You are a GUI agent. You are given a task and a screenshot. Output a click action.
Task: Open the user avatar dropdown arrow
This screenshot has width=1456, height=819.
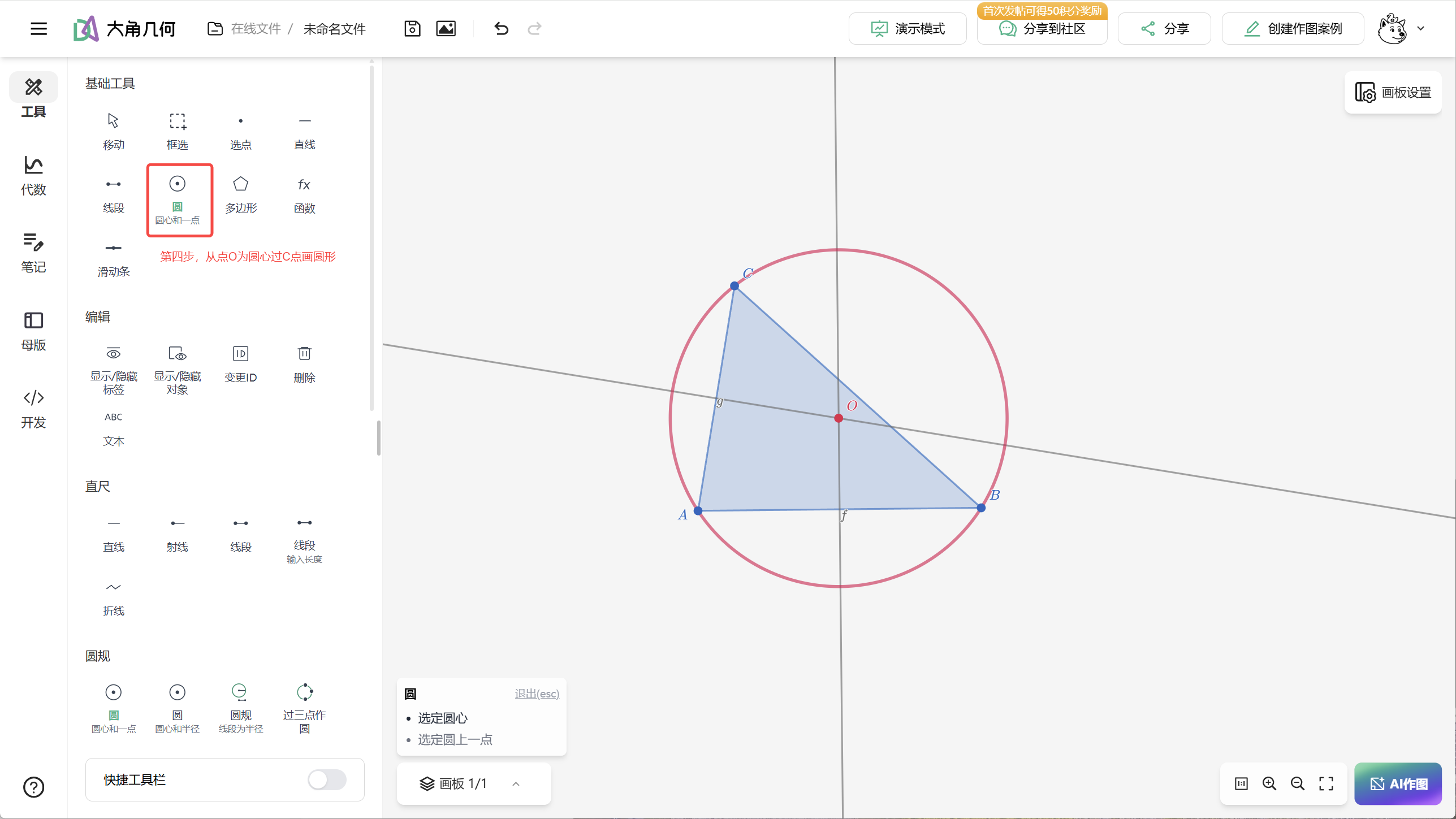[x=1420, y=28]
